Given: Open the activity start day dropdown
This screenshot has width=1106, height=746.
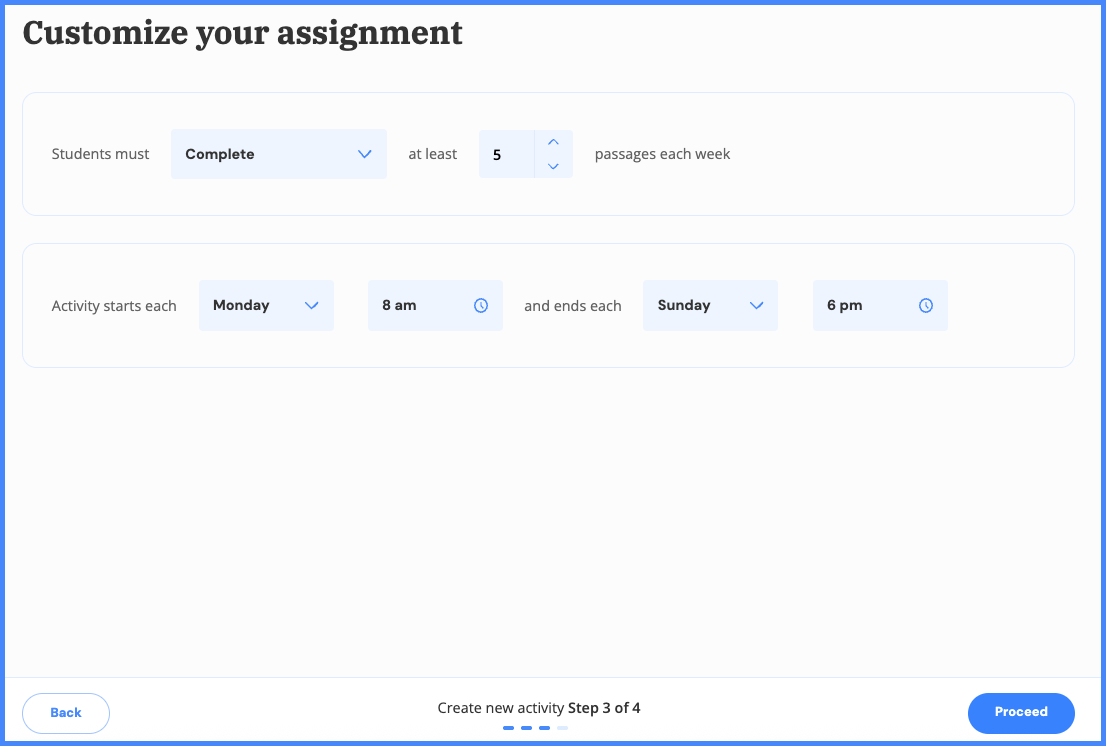Looking at the screenshot, I should [255, 305].
